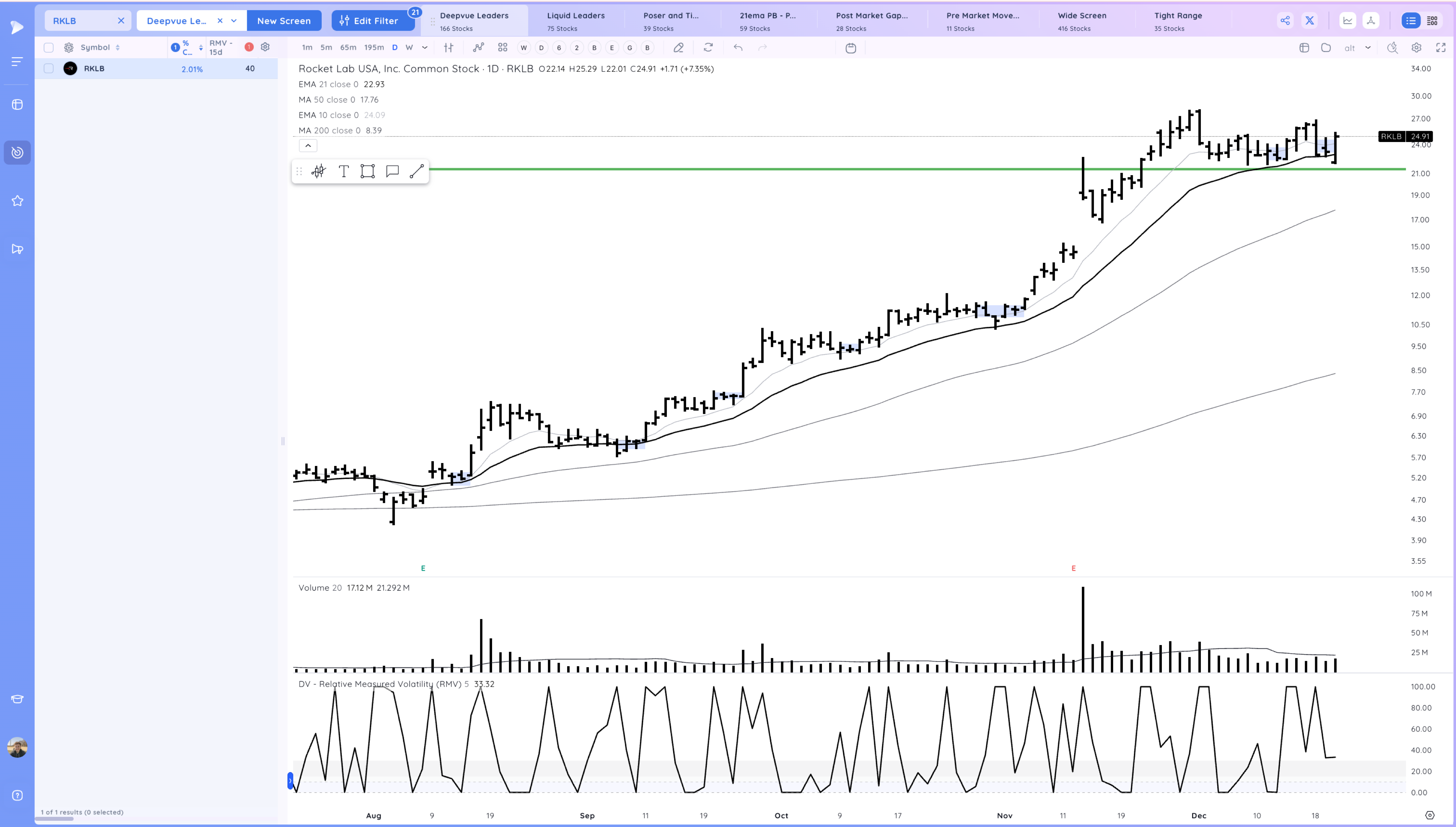
Task: Sort by Symbol column
Action: pyautogui.click(x=100, y=48)
